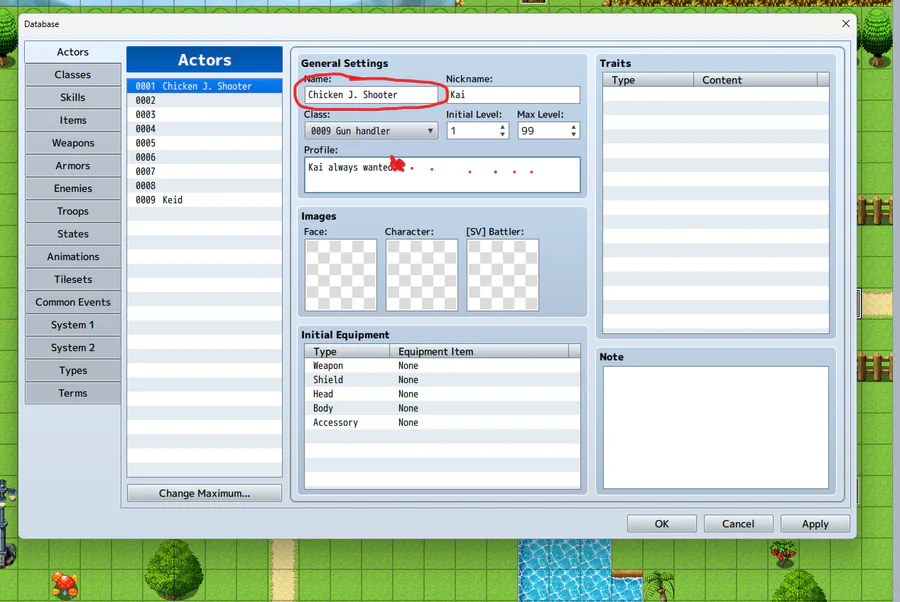Click the Equipment Item column header
Screen dimensions: 900x602
(x=479, y=351)
